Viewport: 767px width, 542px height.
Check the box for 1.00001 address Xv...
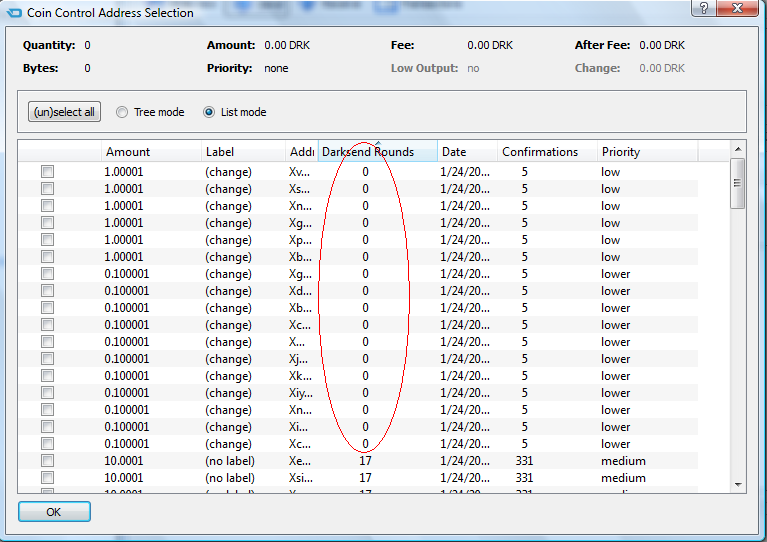pyautogui.click(x=47, y=172)
